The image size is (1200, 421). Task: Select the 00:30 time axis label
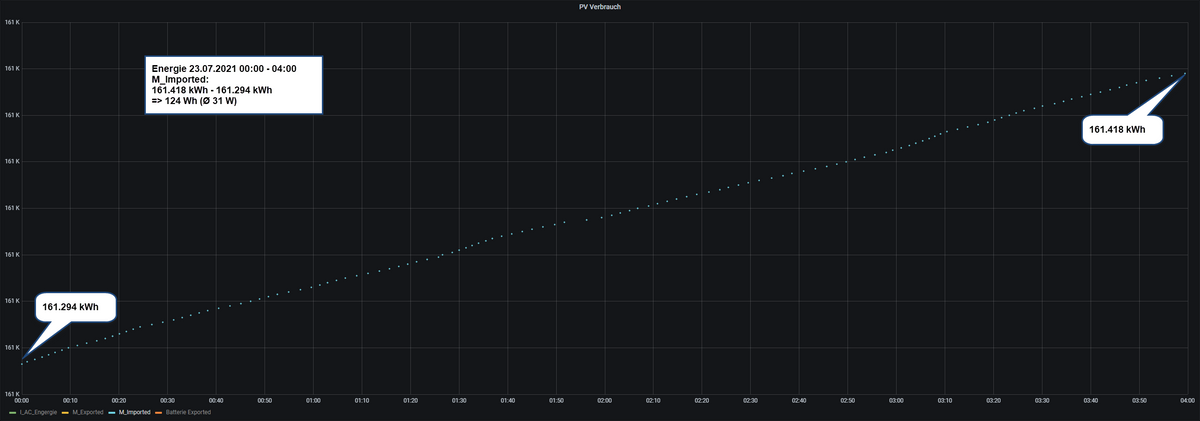168,400
